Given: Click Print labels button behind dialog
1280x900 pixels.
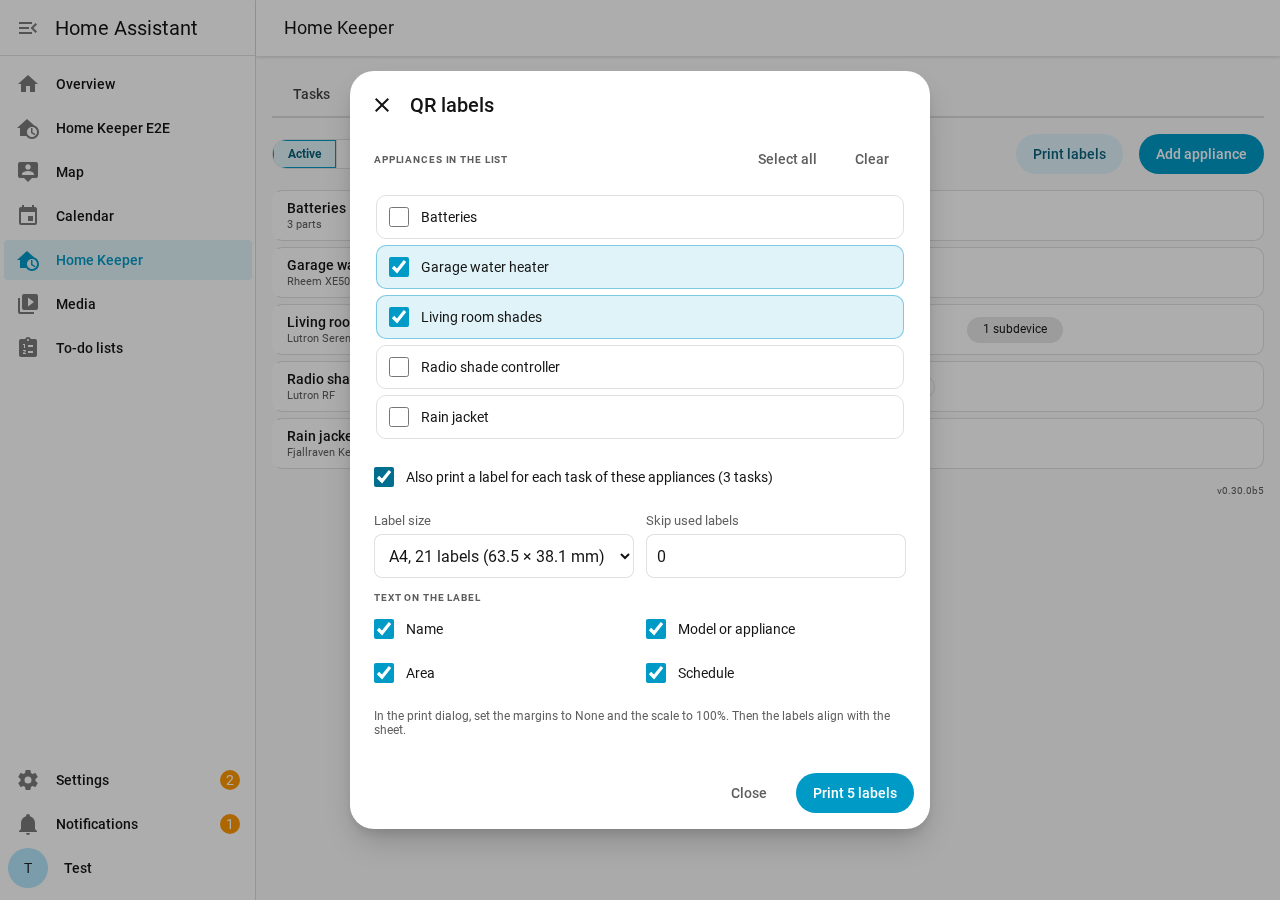Looking at the screenshot, I should click(x=1069, y=154).
